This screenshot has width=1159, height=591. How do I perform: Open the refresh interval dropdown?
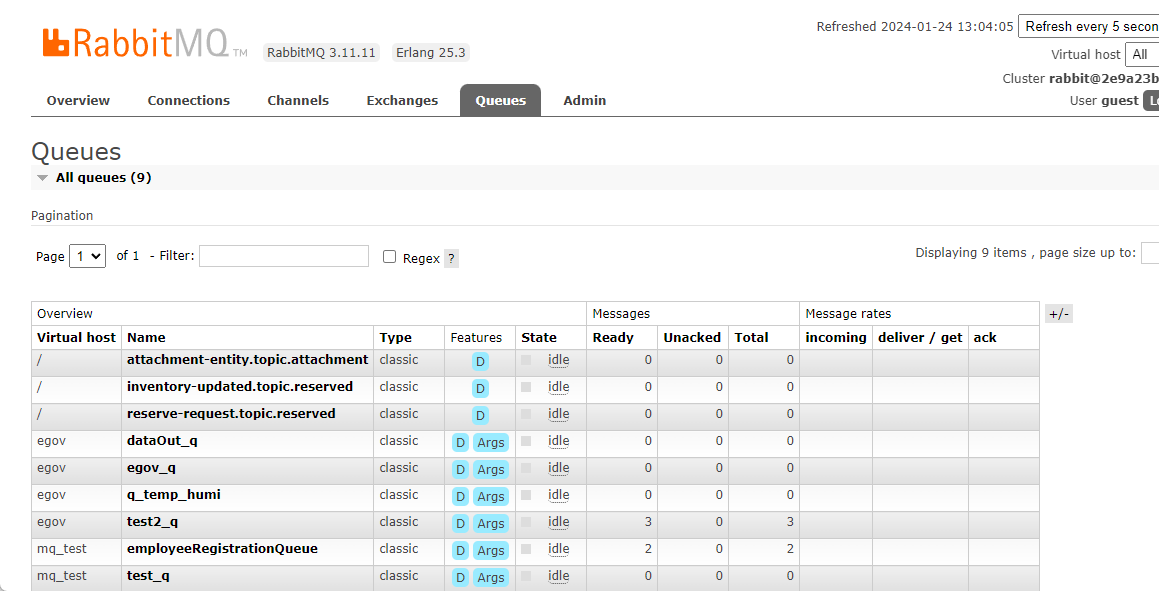coord(1088,27)
